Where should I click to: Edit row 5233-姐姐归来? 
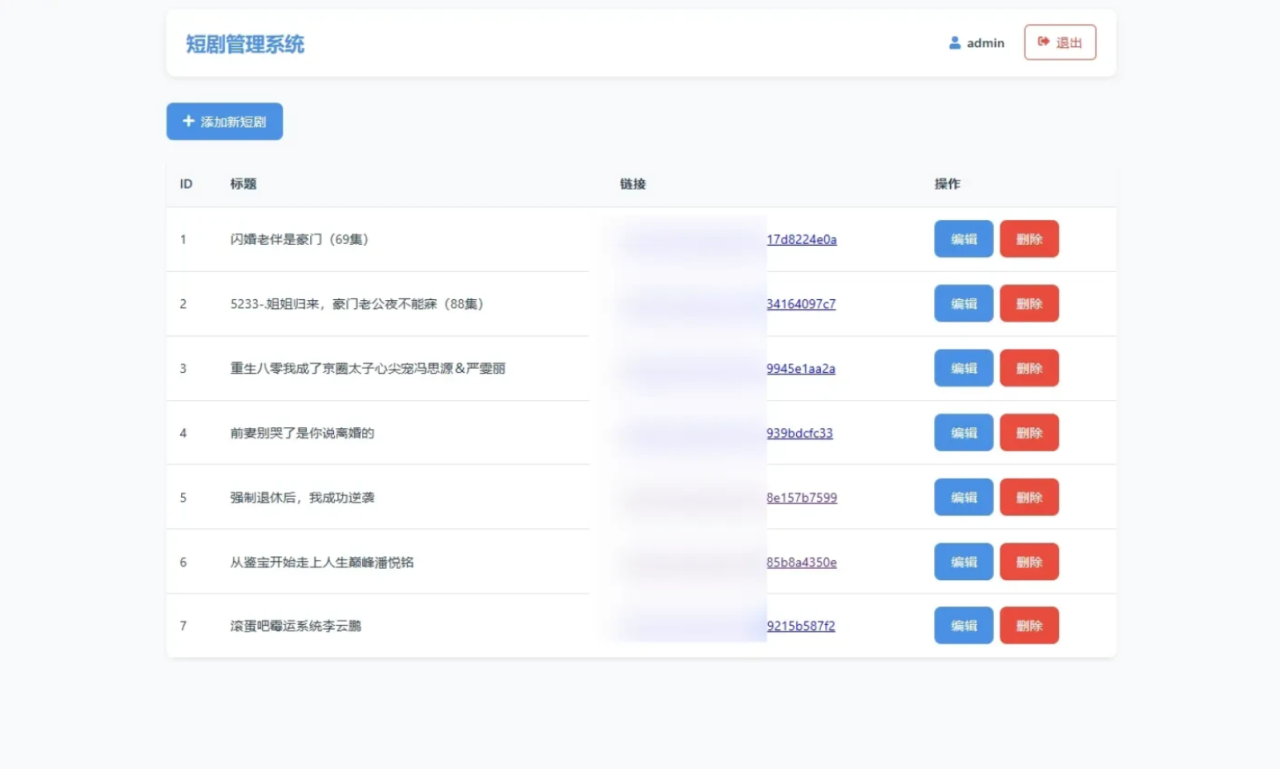964,304
